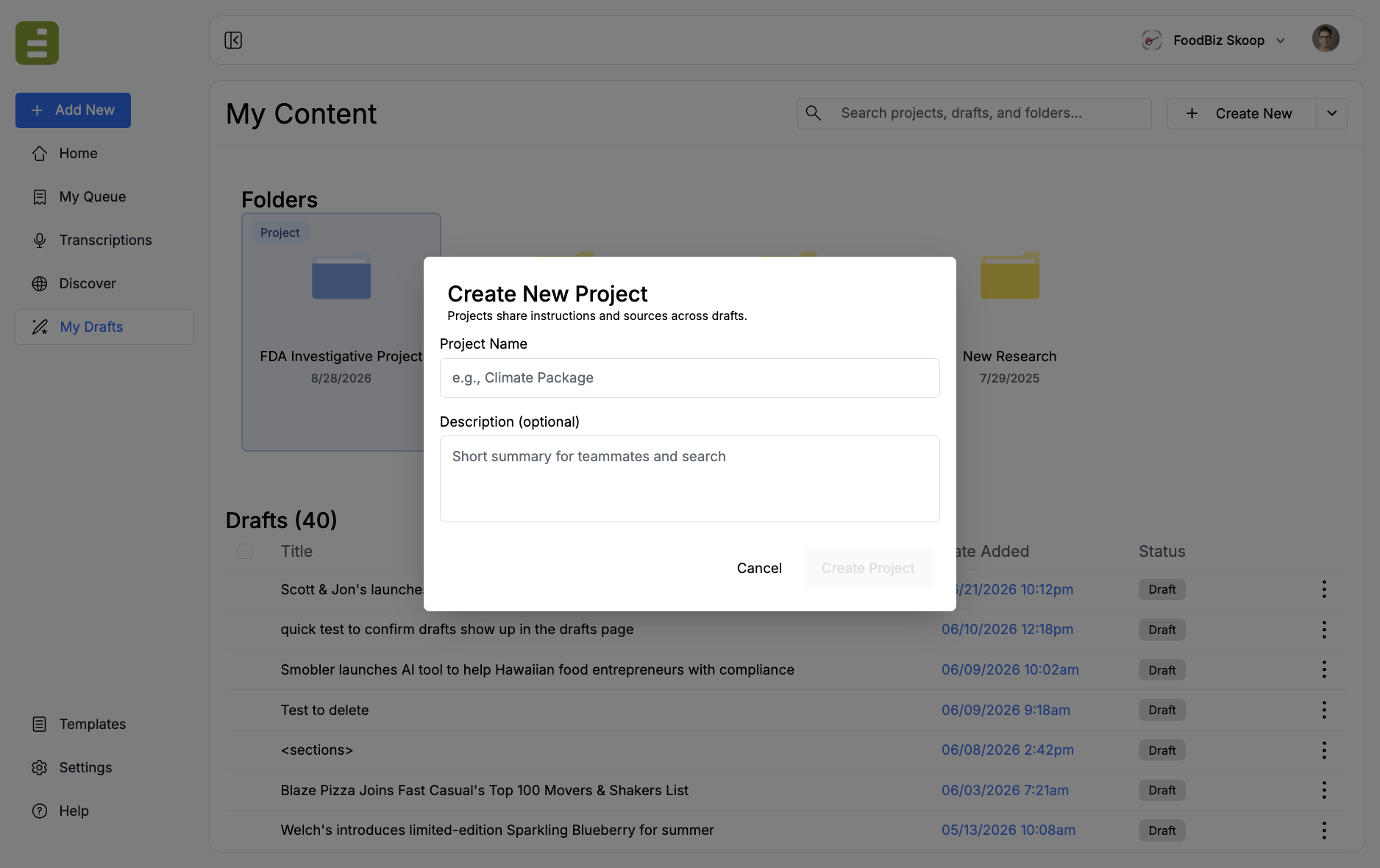Open the FoodBiz Skoop workspace dropdown
The width and height of the screenshot is (1380, 868).
tap(1215, 40)
